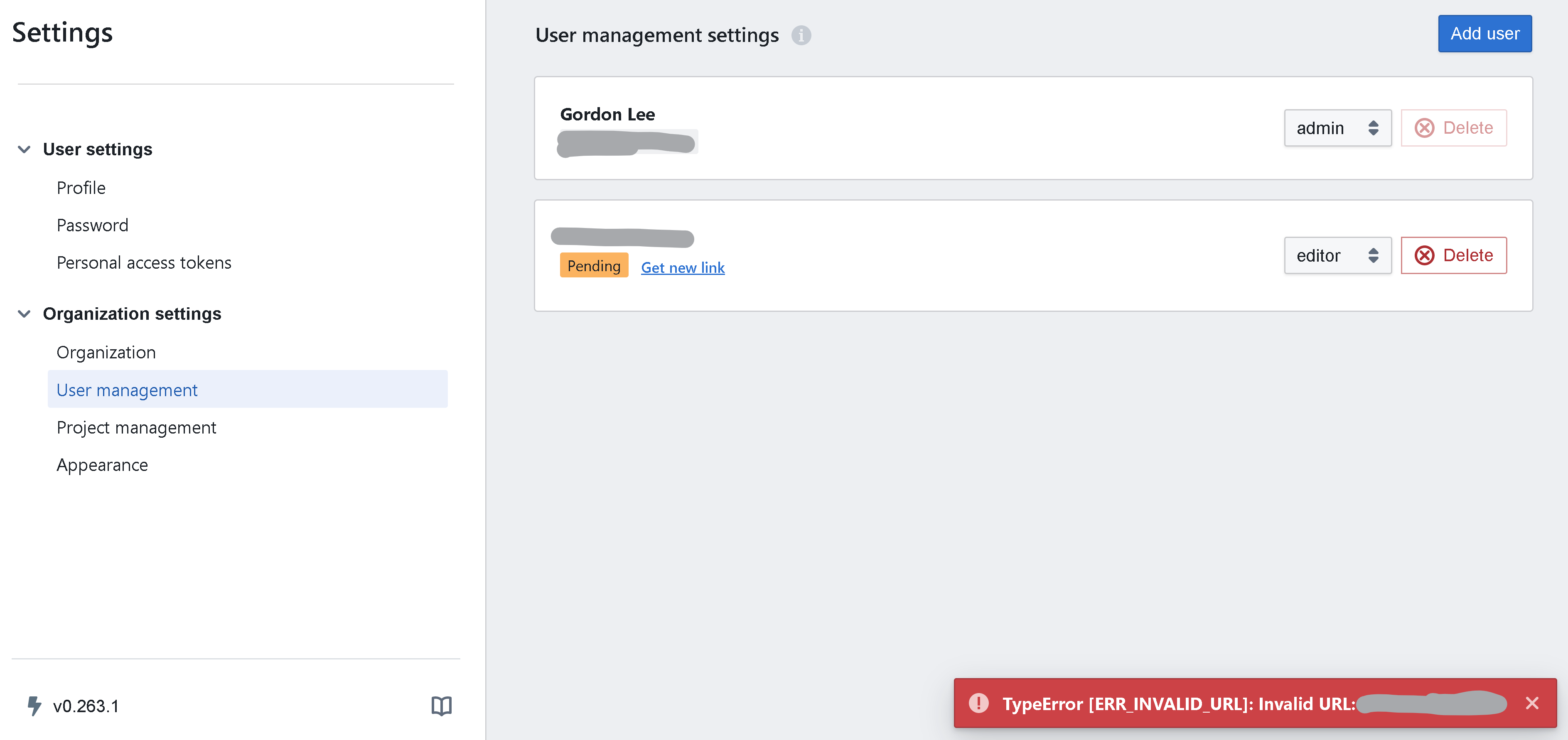The image size is (1568, 740).
Task: Click the stepper arrows on the admin role selector
Action: click(x=1374, y=128)
